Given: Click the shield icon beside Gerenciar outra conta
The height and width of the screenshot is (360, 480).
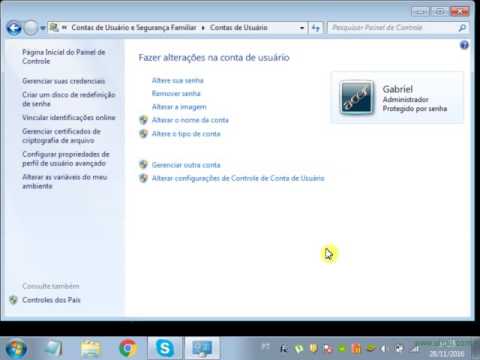Looking at the screenshot, I should click(143, 165).
